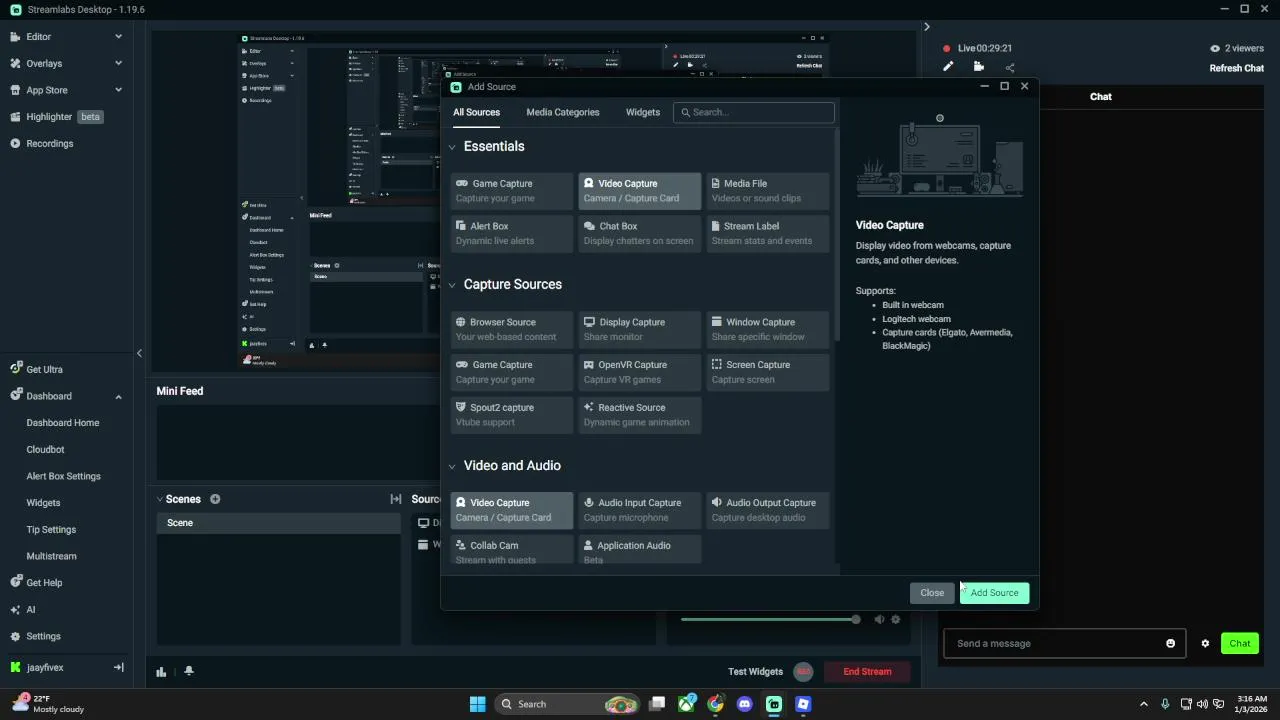Image resolution: width=1280 pixels, height=720 pixels.
Task: Click the add scene plus icon
Action: pos(215,499)
